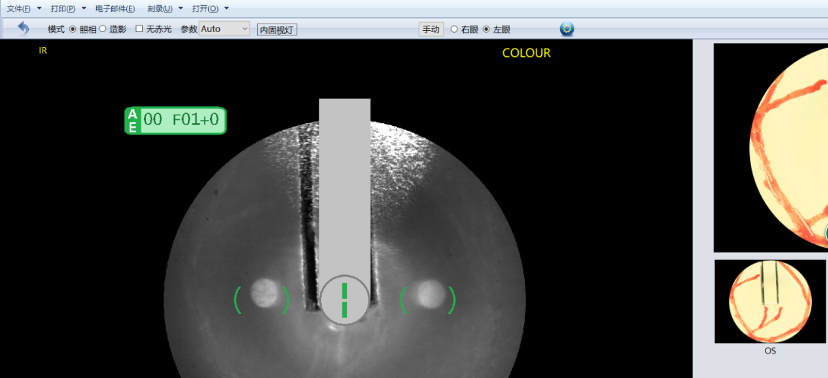
Task: Open the 文件(F) menu
Action: (18, 8)
